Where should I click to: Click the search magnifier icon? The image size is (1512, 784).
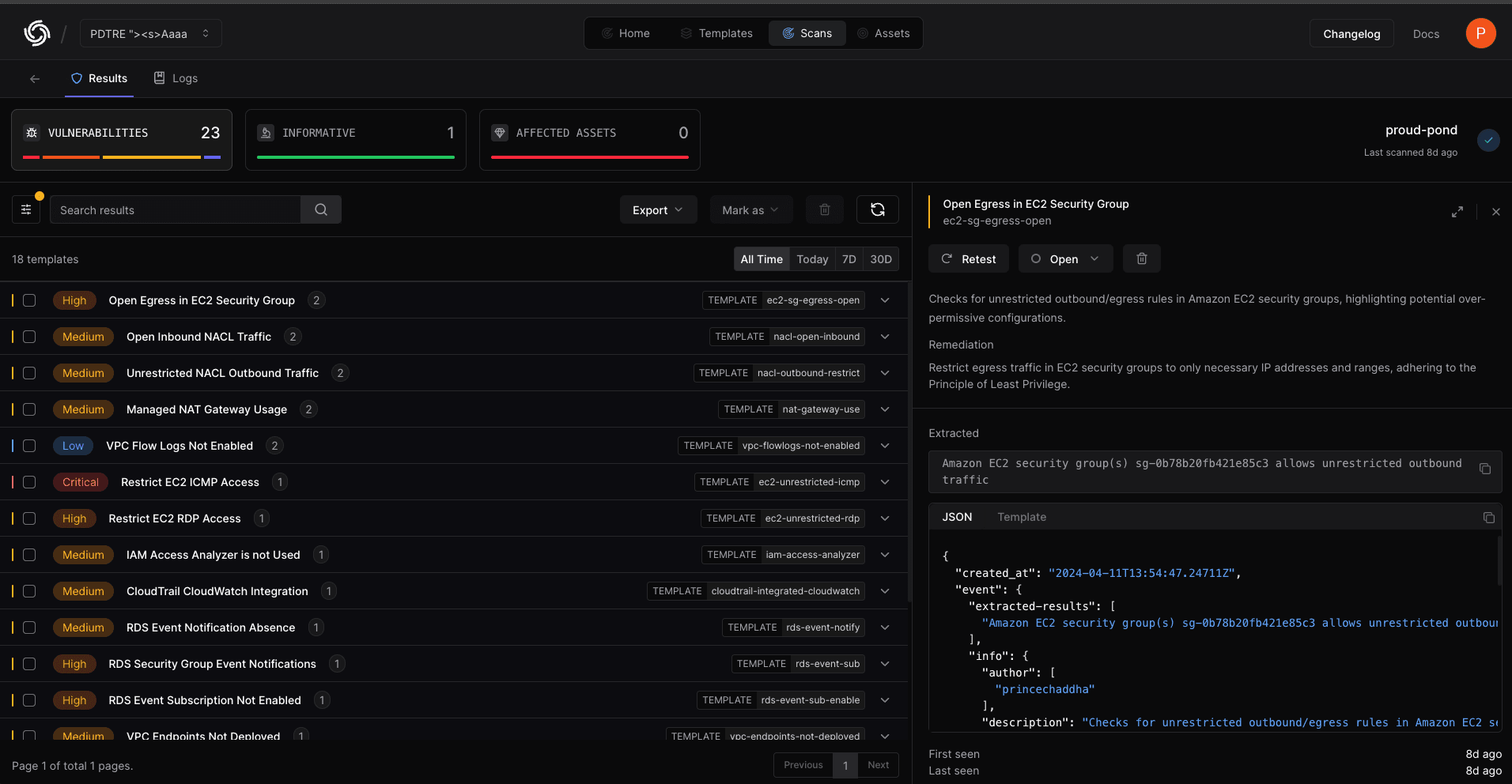click(321, 210)
